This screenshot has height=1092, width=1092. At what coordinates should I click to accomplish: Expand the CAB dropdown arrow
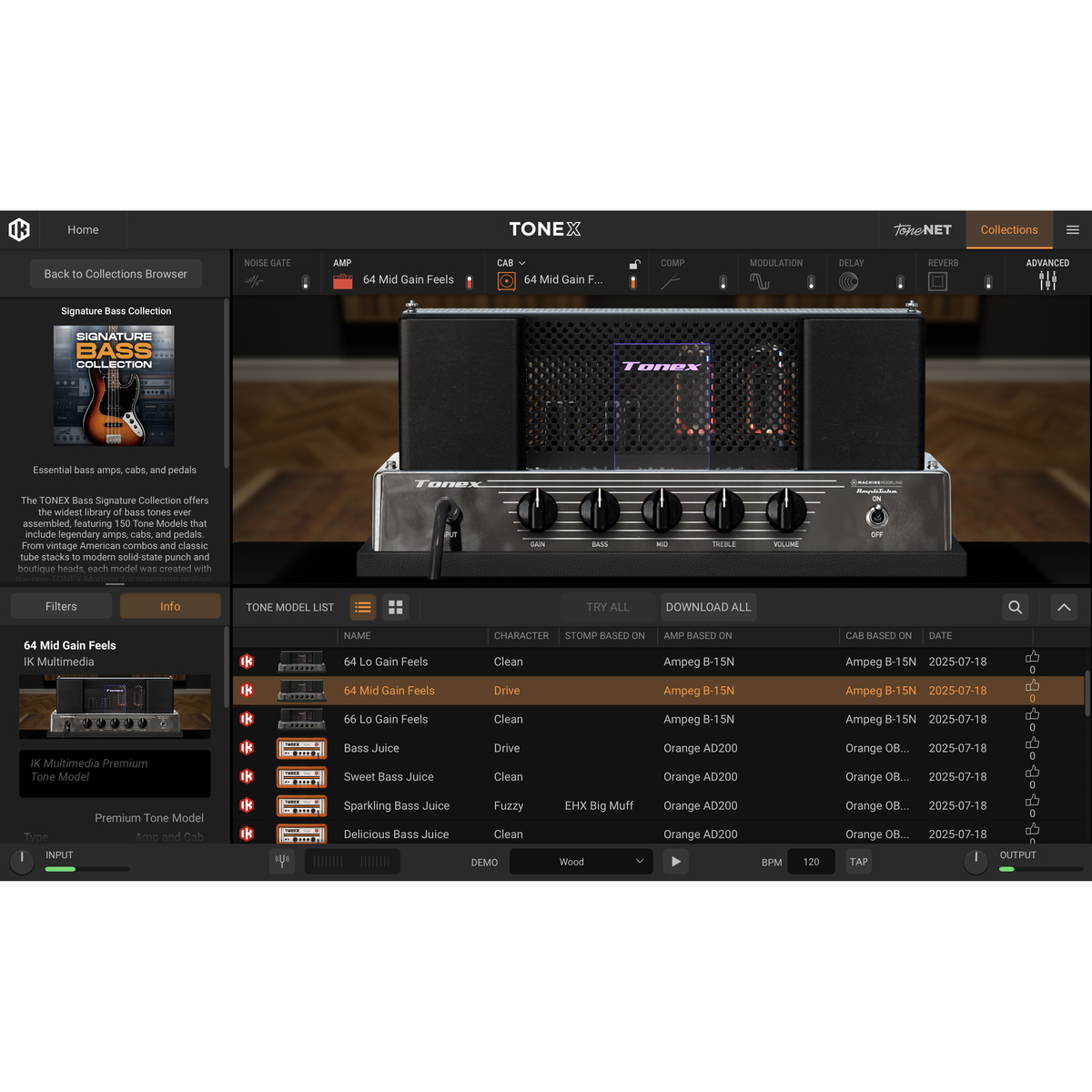[522, 263]
